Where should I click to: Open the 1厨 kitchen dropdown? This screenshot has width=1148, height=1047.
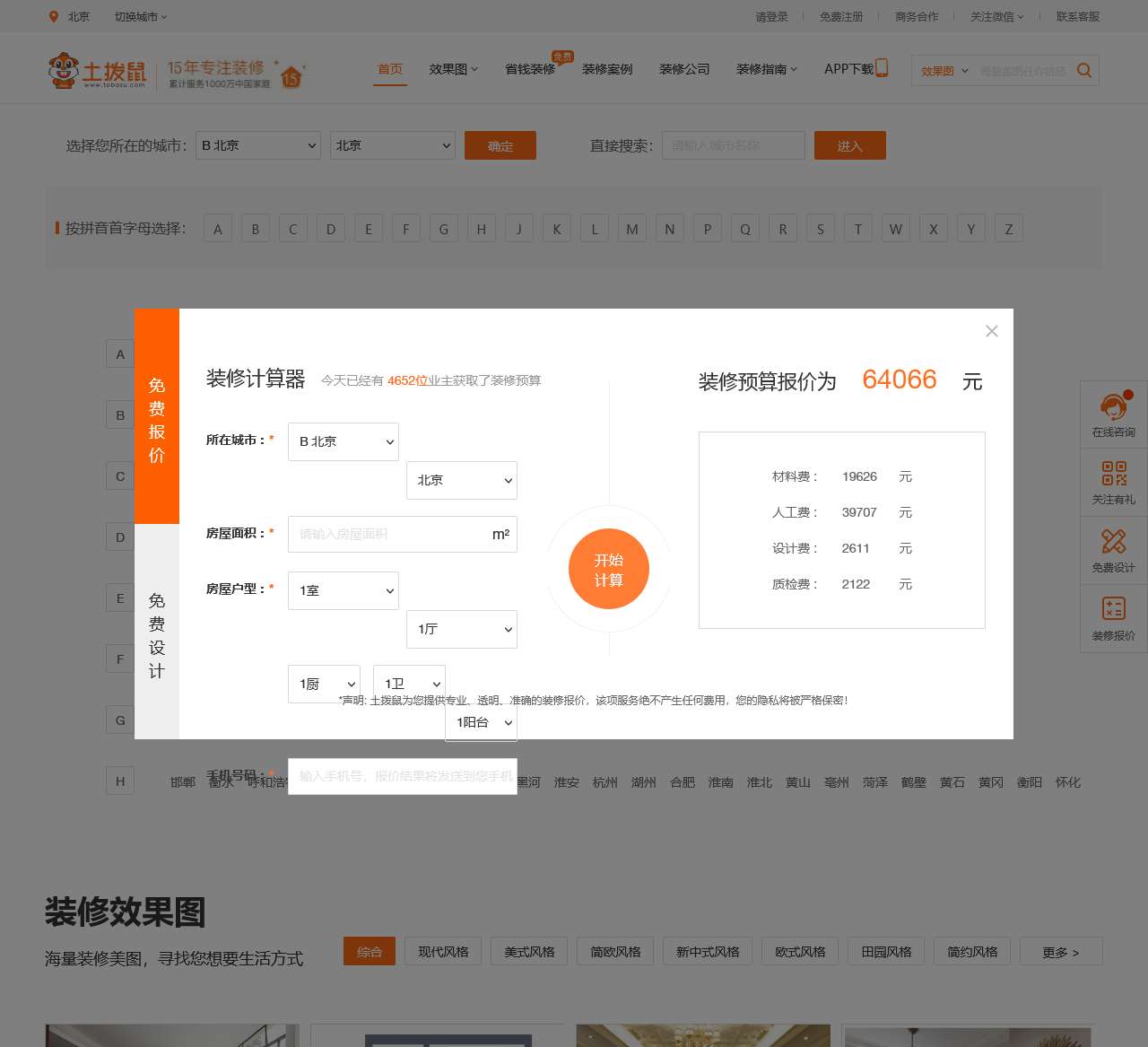tap(324, 684)
